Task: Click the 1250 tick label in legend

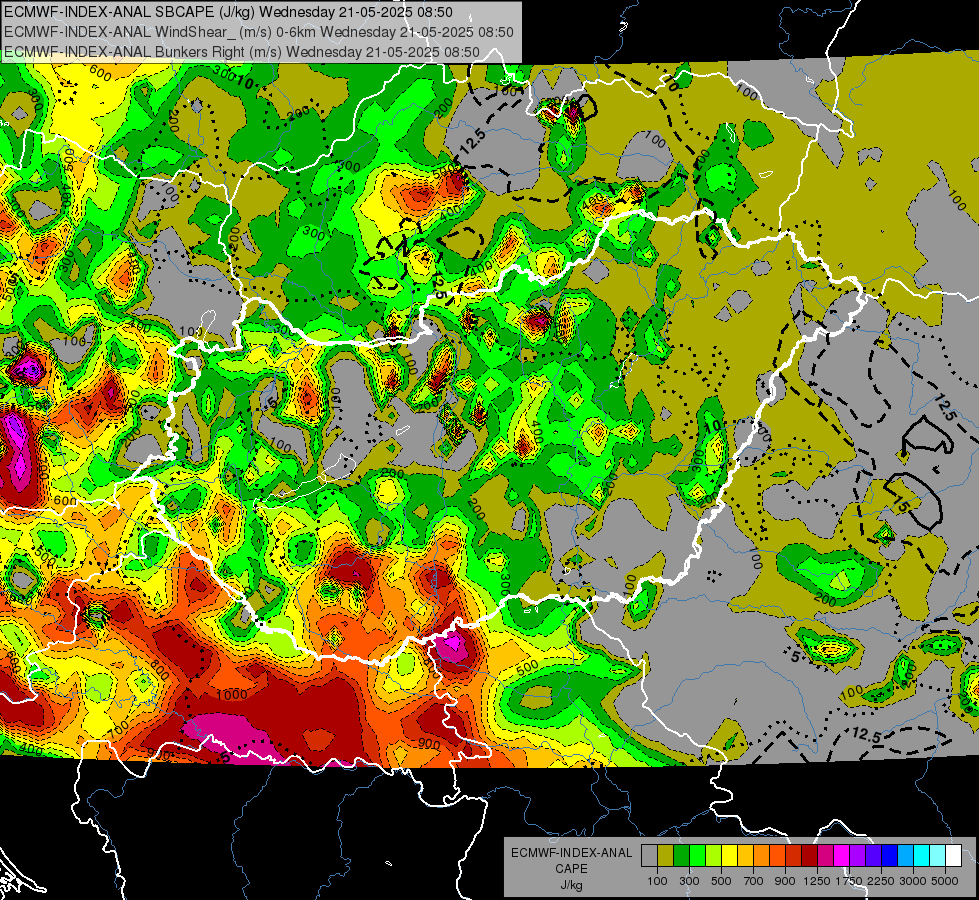Action: point(817,881)
